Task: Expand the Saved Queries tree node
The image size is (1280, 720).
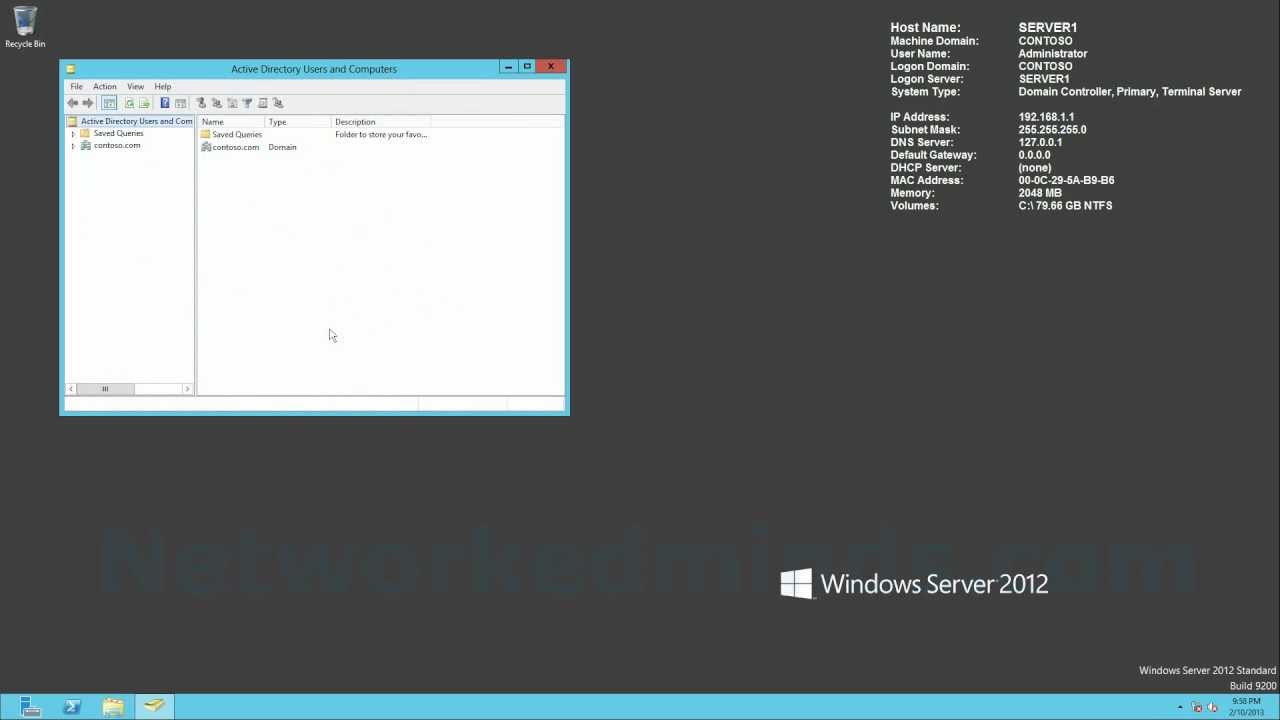Action: pos(73,134)
